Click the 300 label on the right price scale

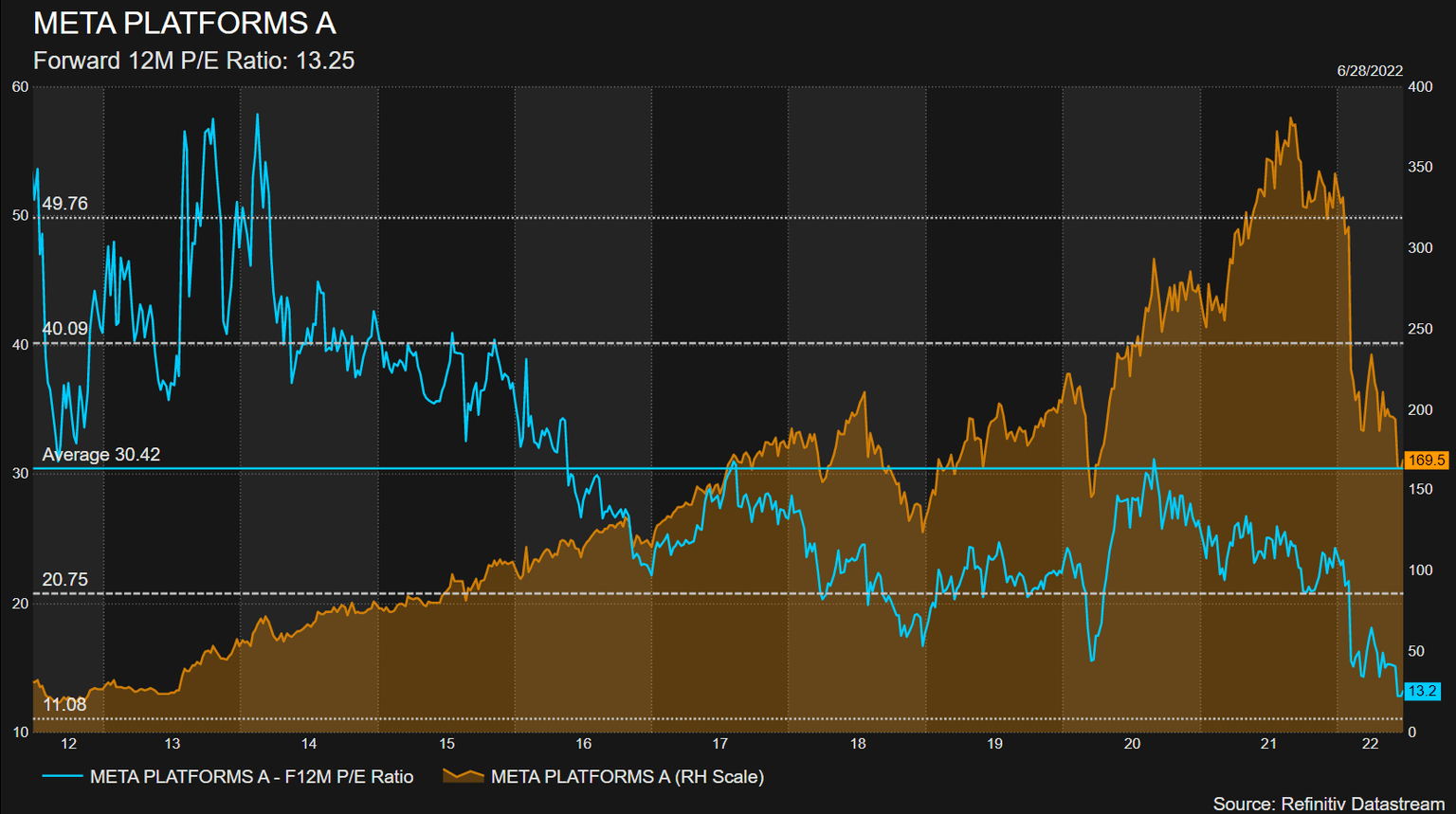coord(1420,248)
